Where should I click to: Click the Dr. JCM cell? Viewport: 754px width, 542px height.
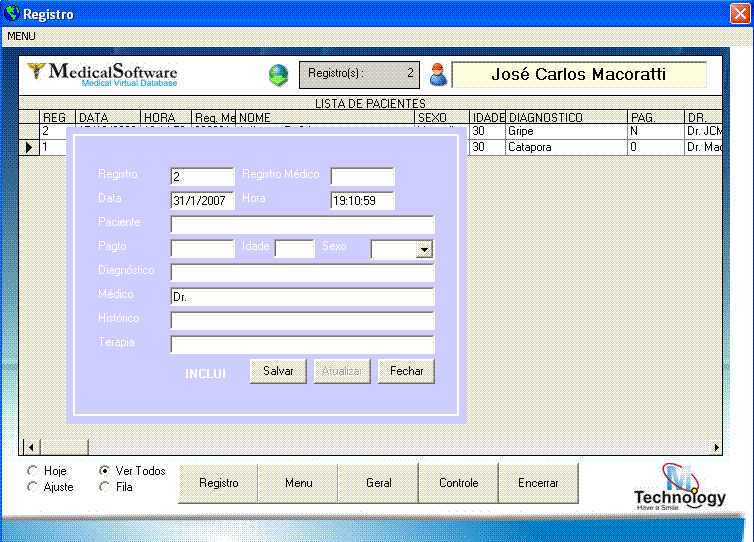click(703, 131)
